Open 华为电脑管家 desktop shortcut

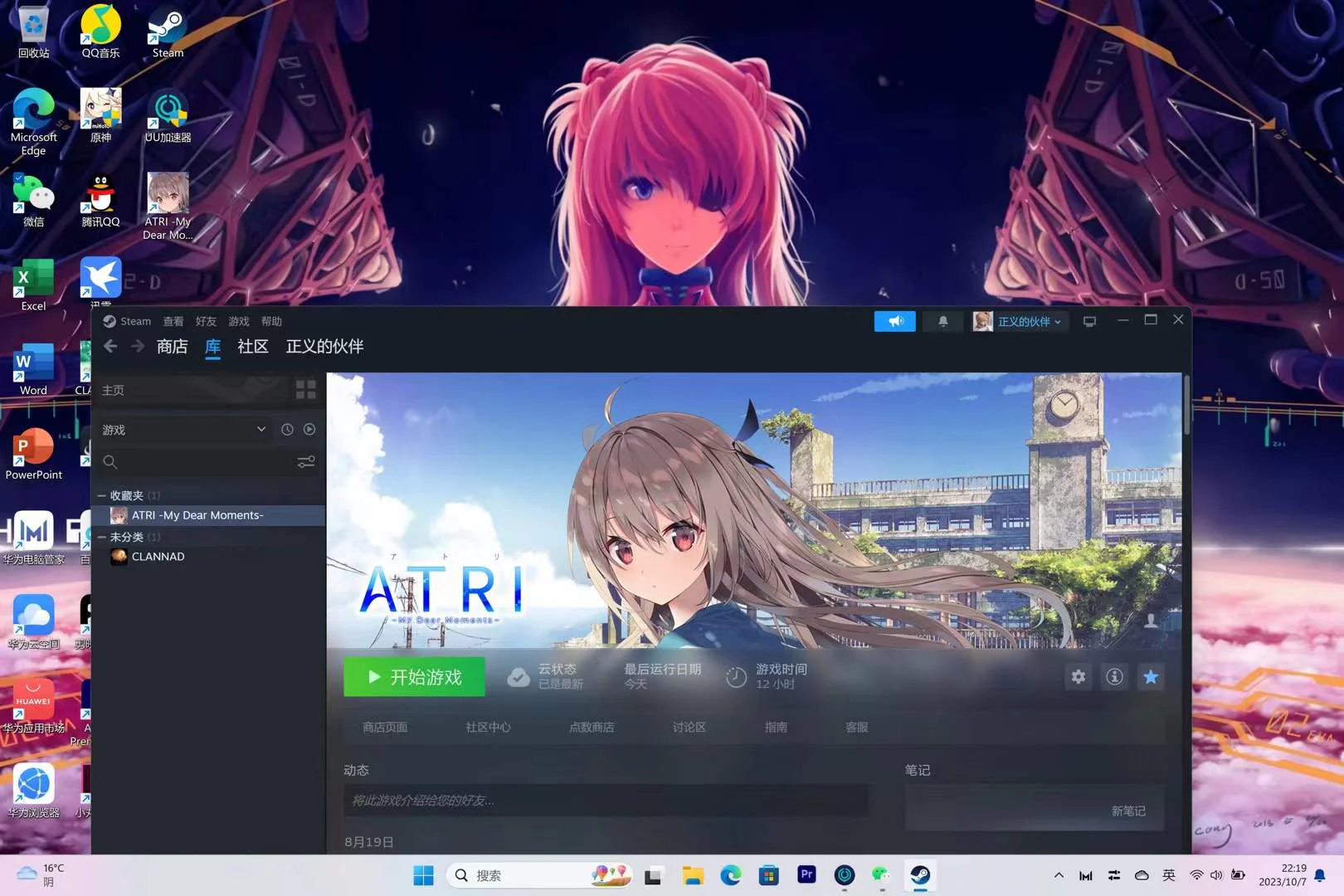pos(33,538)
